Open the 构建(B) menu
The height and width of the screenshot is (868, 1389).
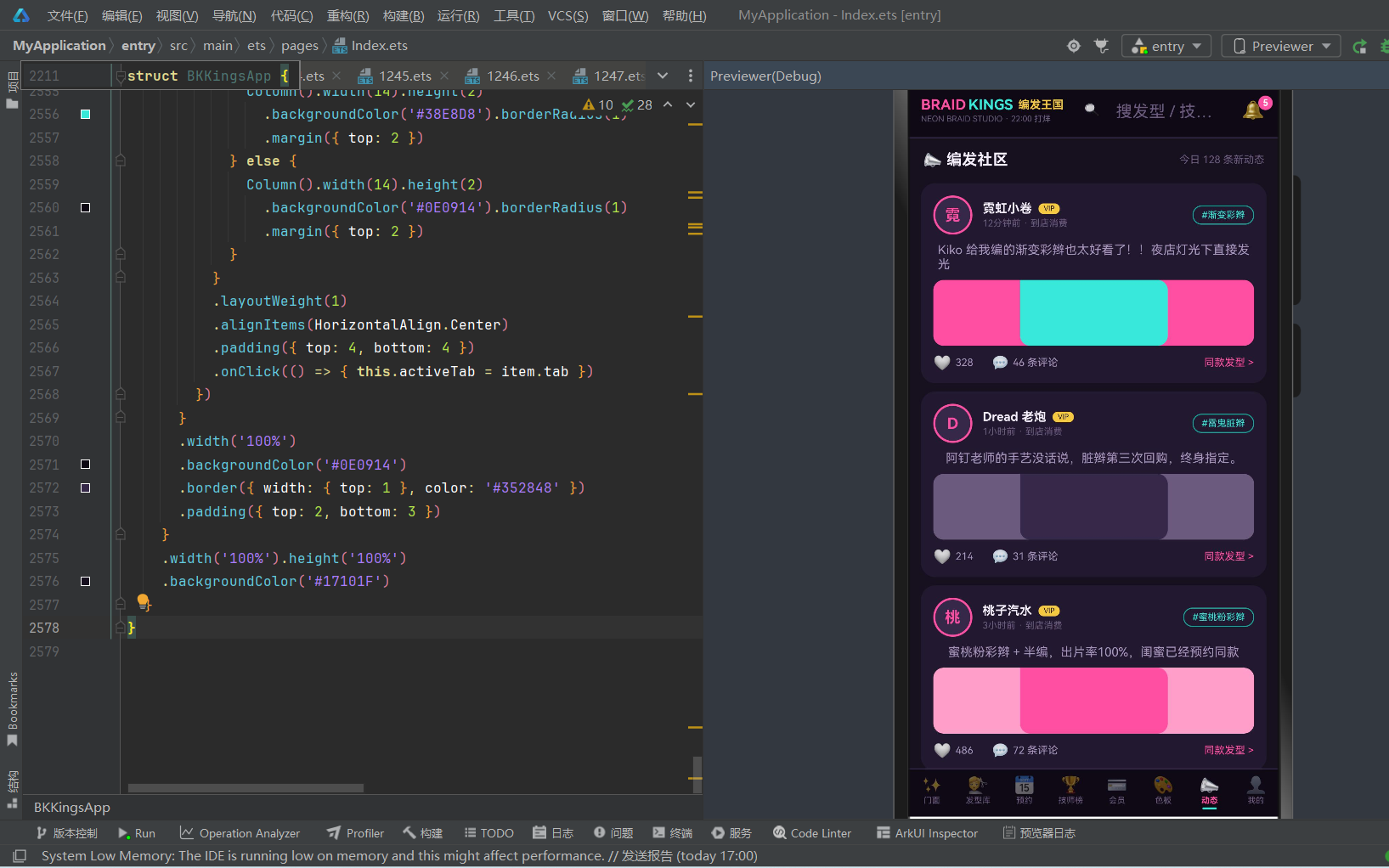(404, 15)
